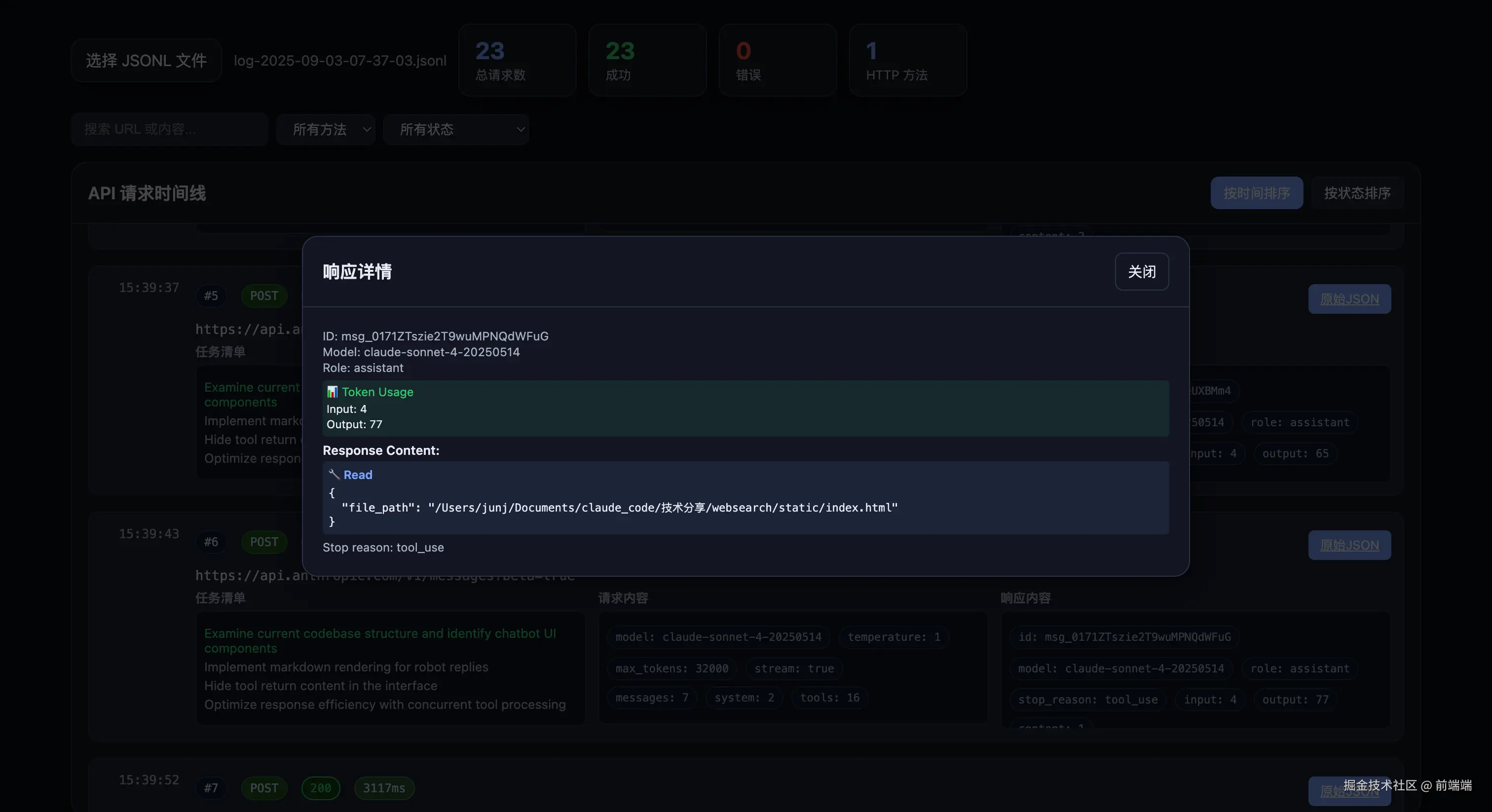Click the temperature: 1 tag
This screenshot has height=812, width=1492.
(x=894, y=637)
